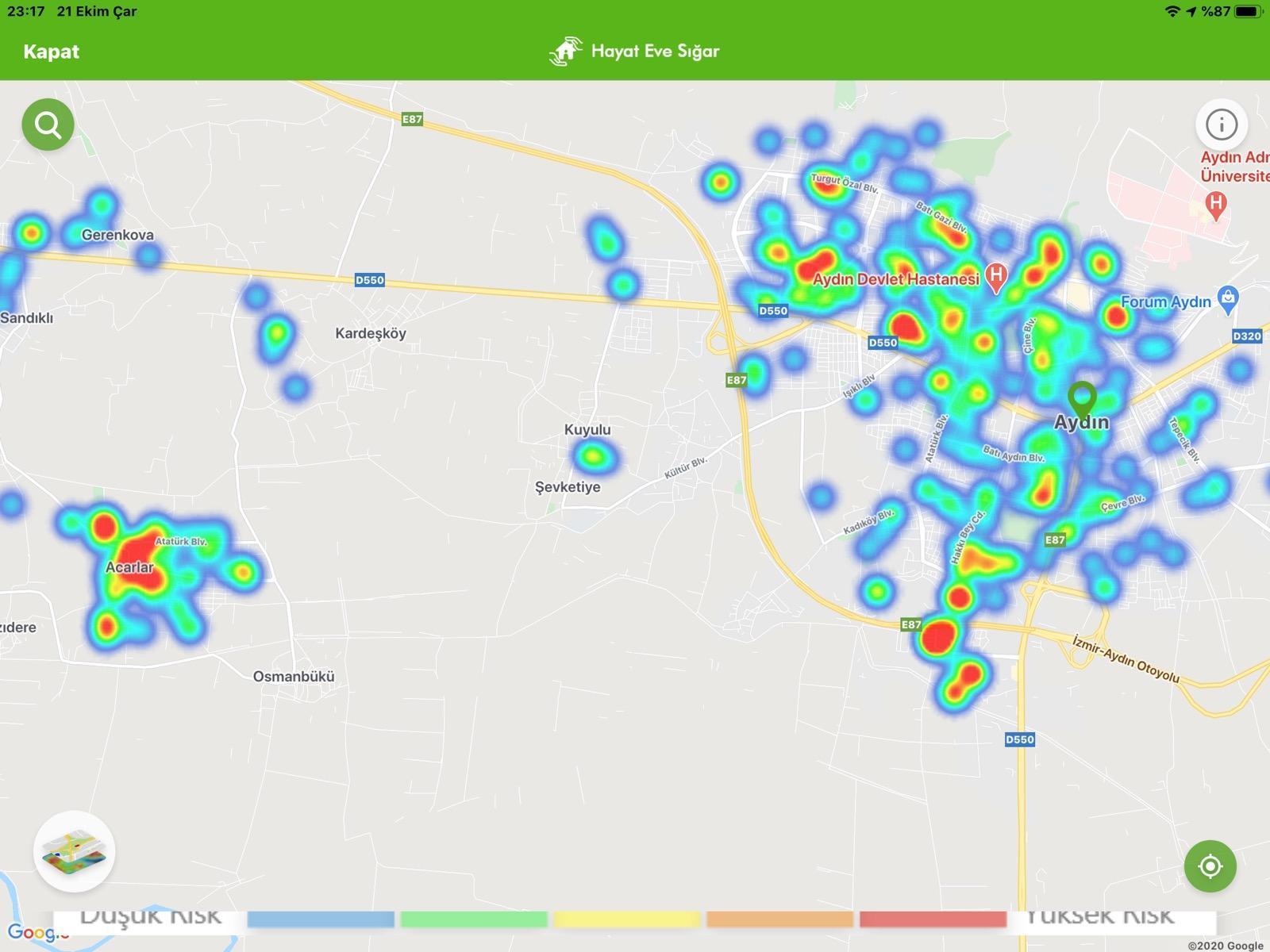Viewport: 1270px width, 952px height.
Task: Tap the Hayat Eve Sığar logo
Action: coord(564,52)
